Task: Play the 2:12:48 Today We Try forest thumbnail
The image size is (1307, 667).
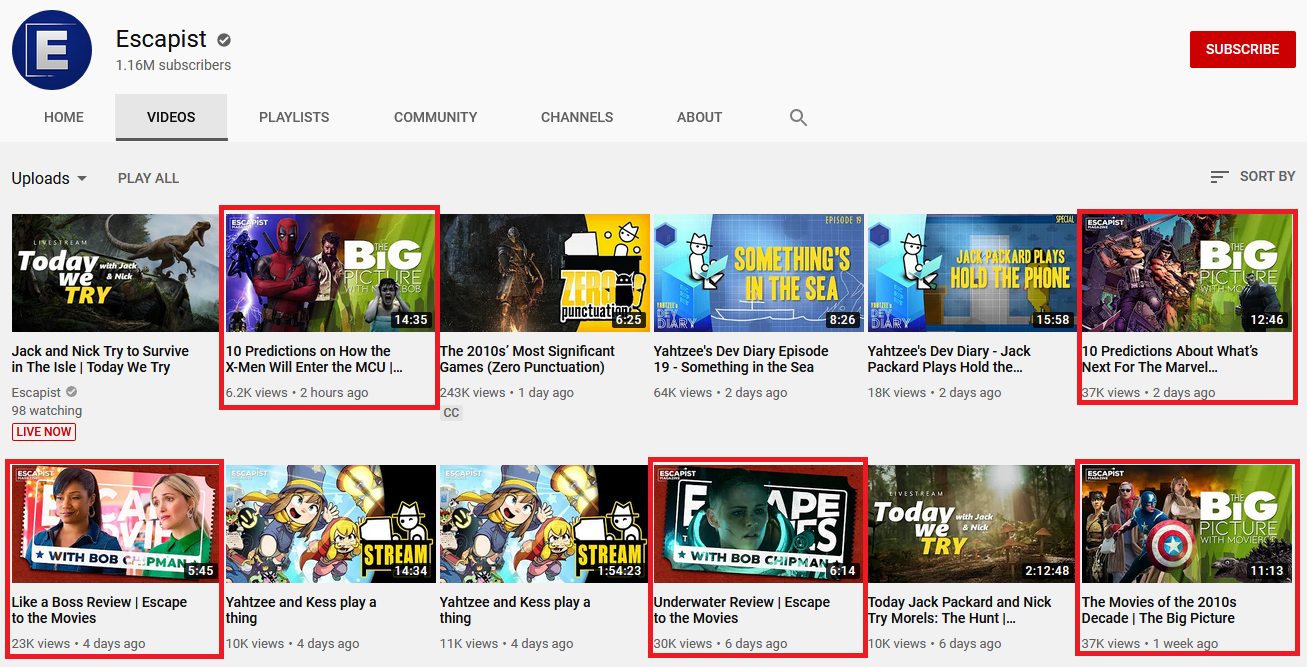Action: tap(971, 524)
